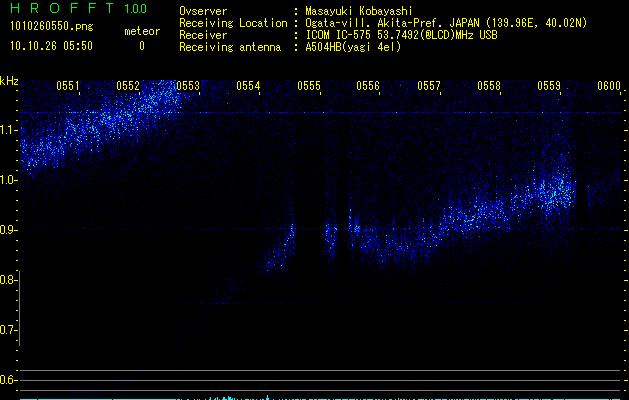Viewport: 629px width, 400px height.
Task: Click the Receiver field label
Action: point(203,35)
